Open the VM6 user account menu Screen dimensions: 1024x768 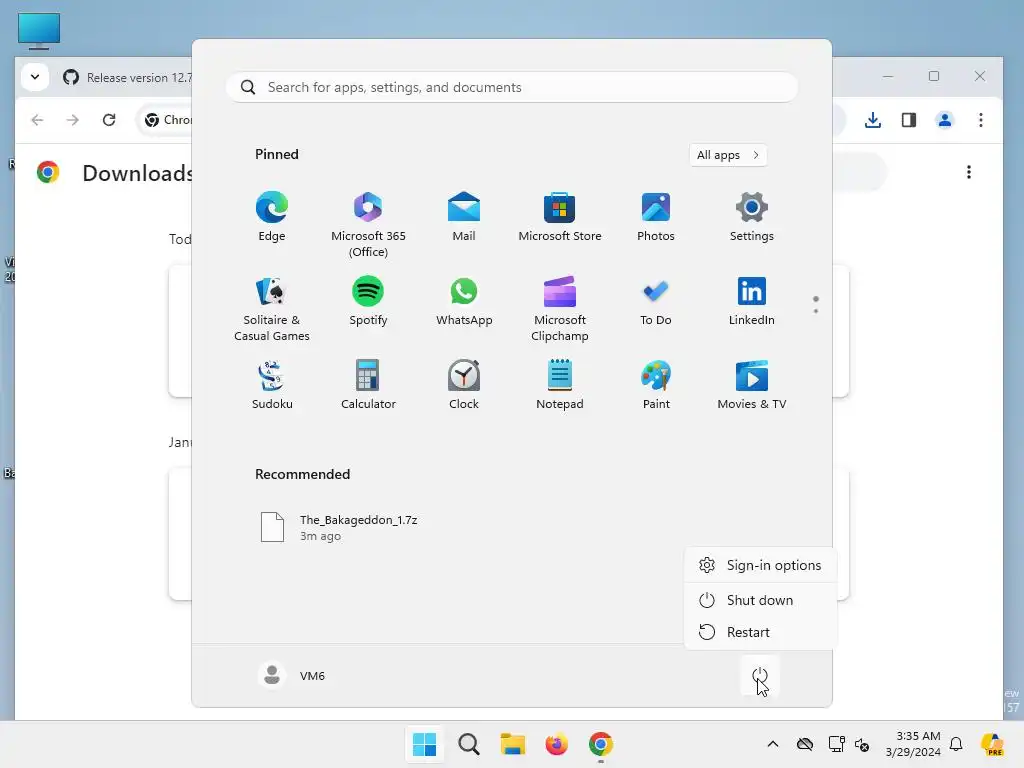pos(292,675)
